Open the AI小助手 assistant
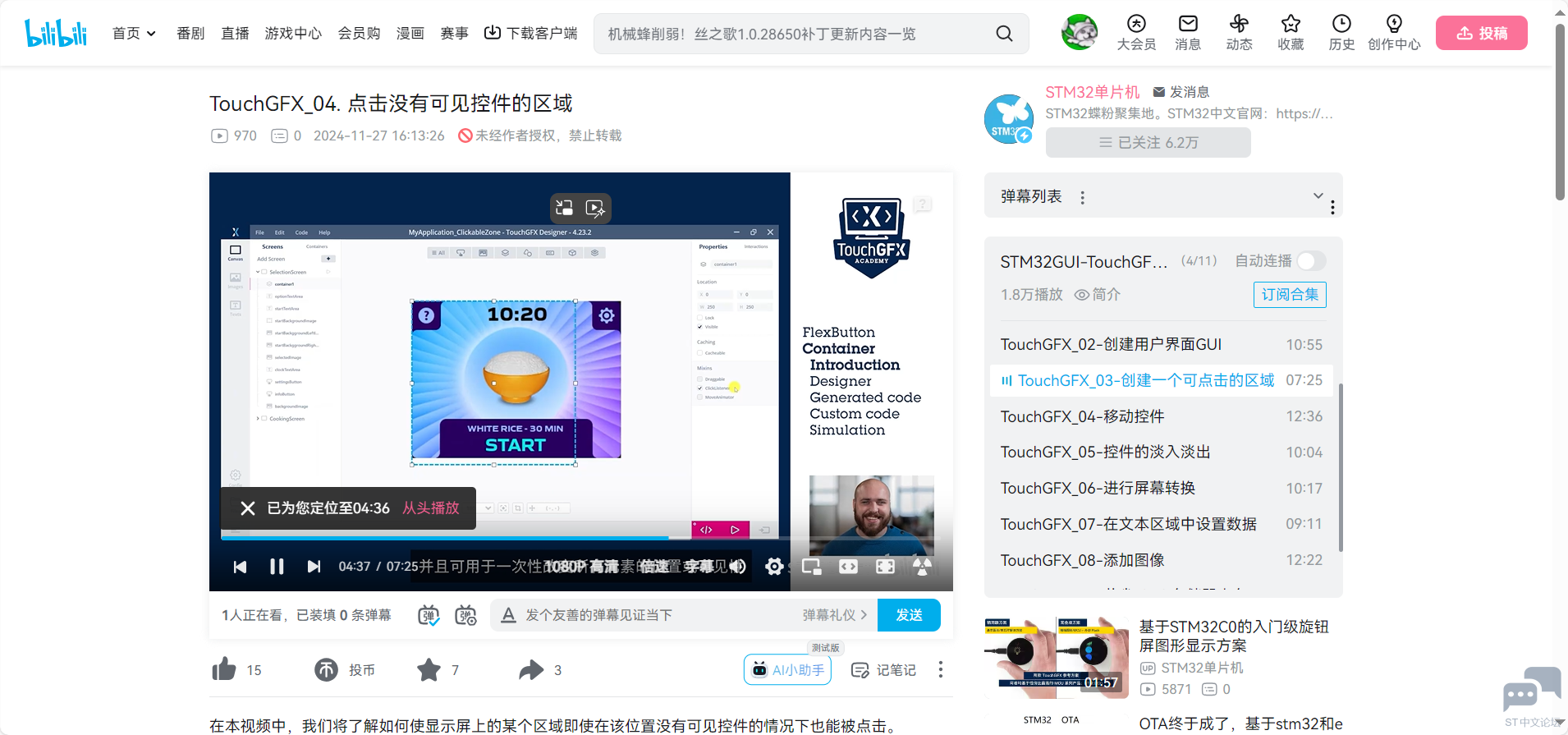This screenshot has width=1568, height=735. click(x=788, y=670)
